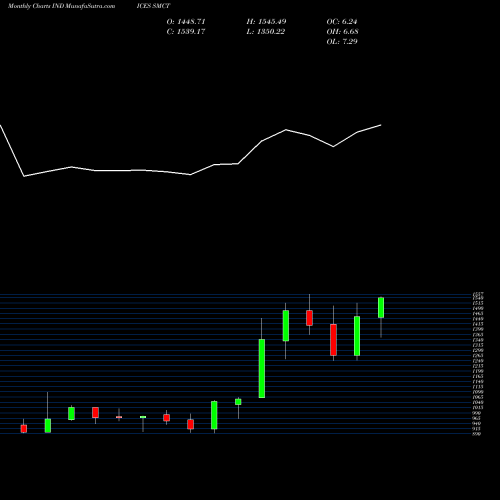The image size is (500, 500).
Task: Select the open price value O: 1448.71
Action: click(186, 22)
